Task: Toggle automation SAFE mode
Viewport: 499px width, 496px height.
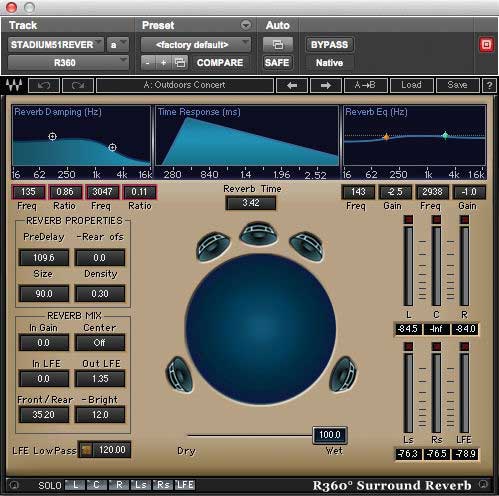Action: point(277,63)
